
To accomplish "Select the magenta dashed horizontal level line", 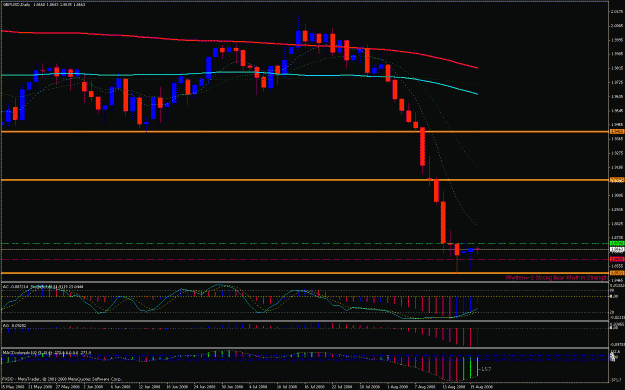I will [305, 259].
